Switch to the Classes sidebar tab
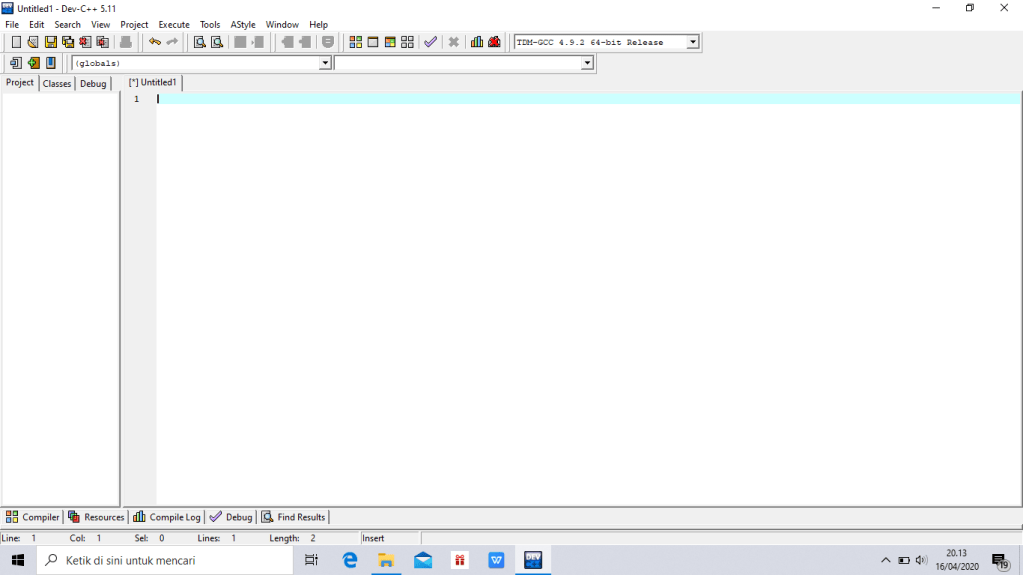 57,84
